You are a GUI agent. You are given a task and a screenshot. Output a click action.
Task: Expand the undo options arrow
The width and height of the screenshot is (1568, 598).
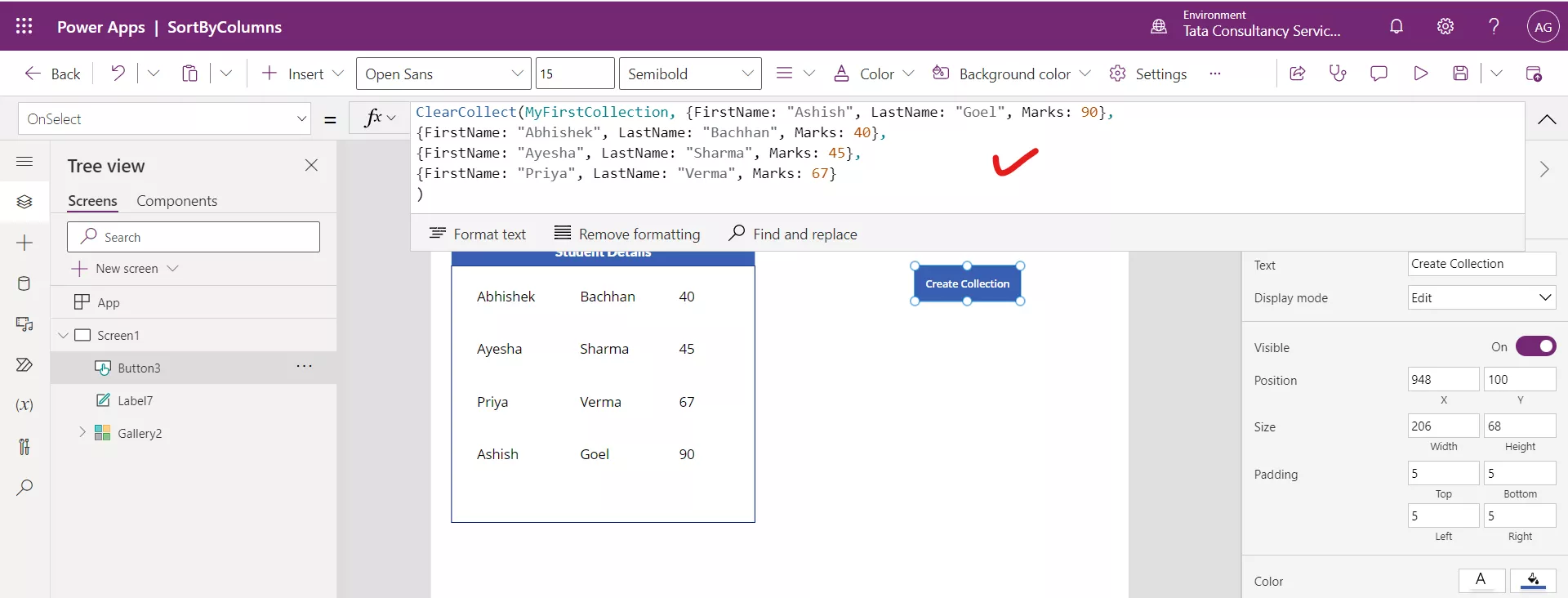(x=153, y=74)
